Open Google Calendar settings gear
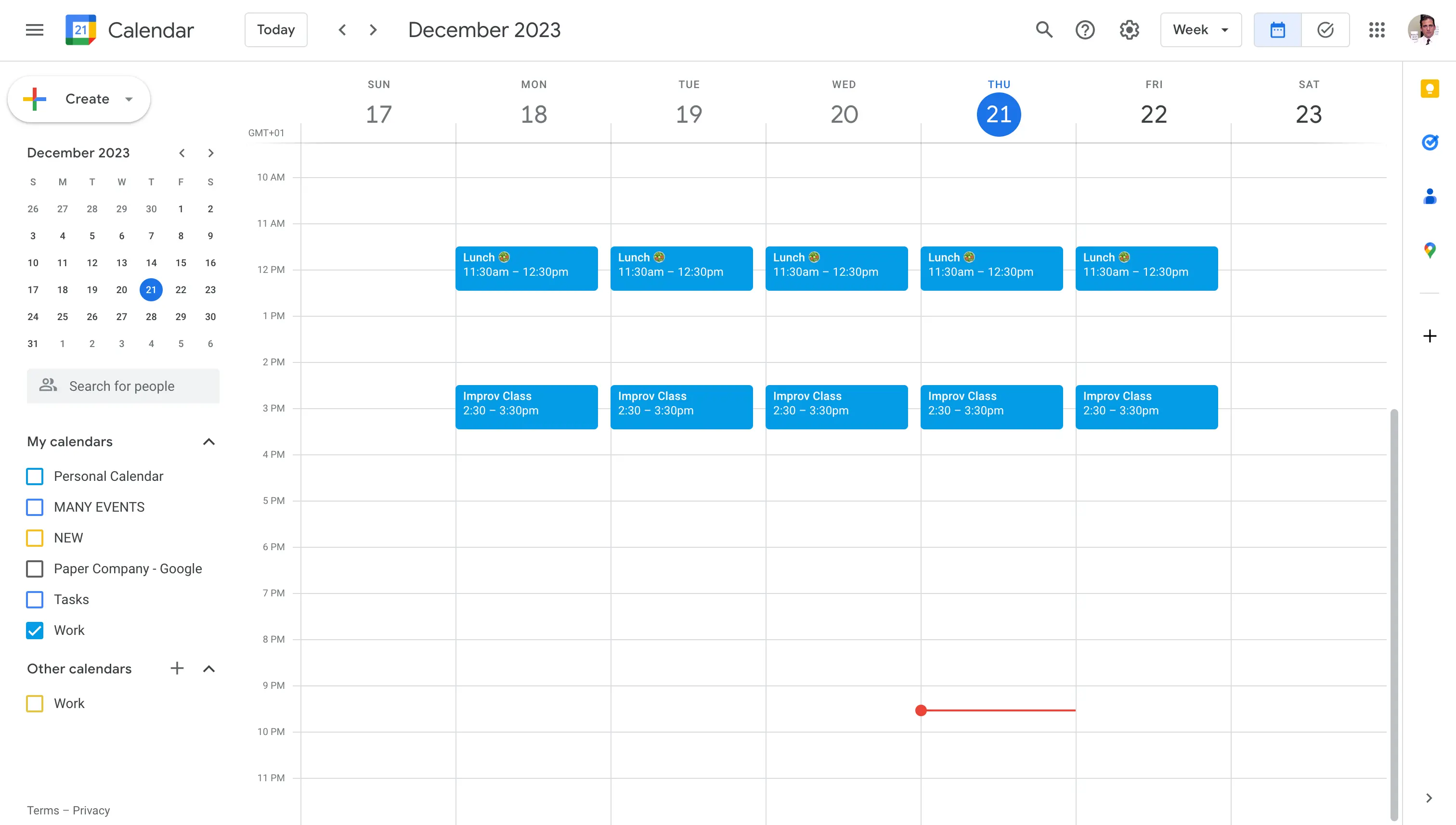This screenshot has width=1456, height=825. (x=1130, y=30)
